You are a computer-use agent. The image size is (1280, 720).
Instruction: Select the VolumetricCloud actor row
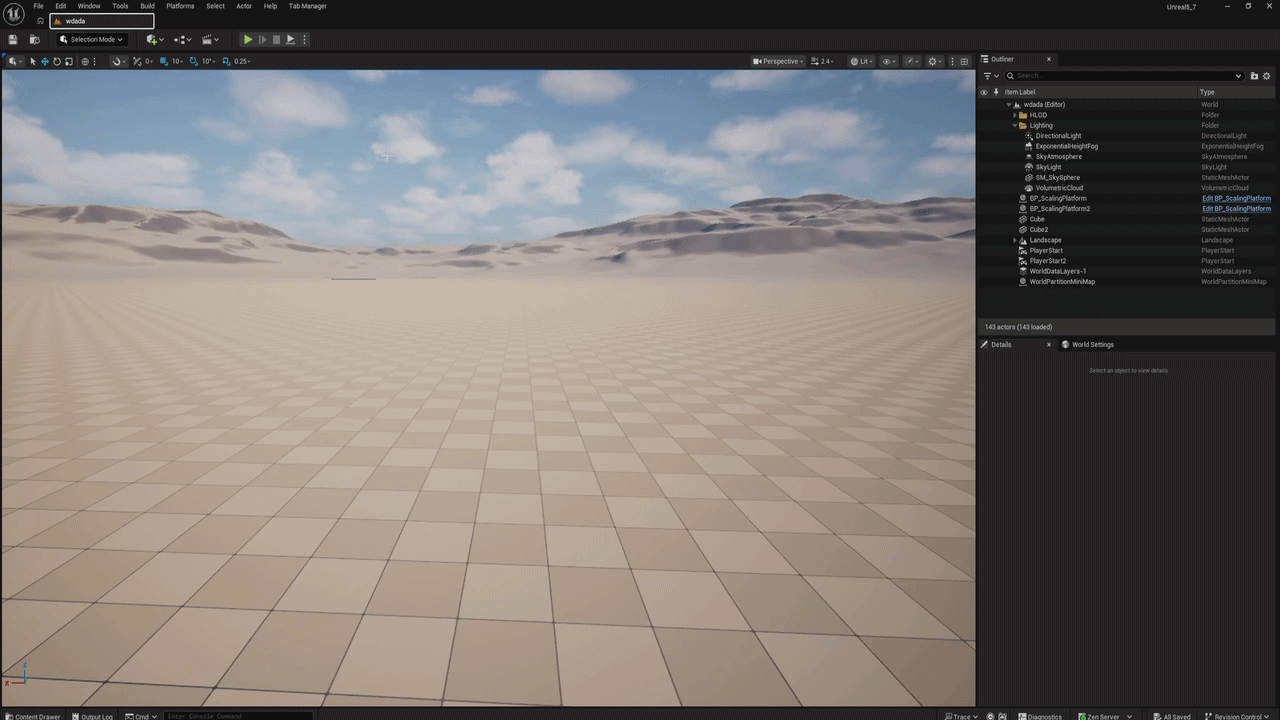(1126, 188)
